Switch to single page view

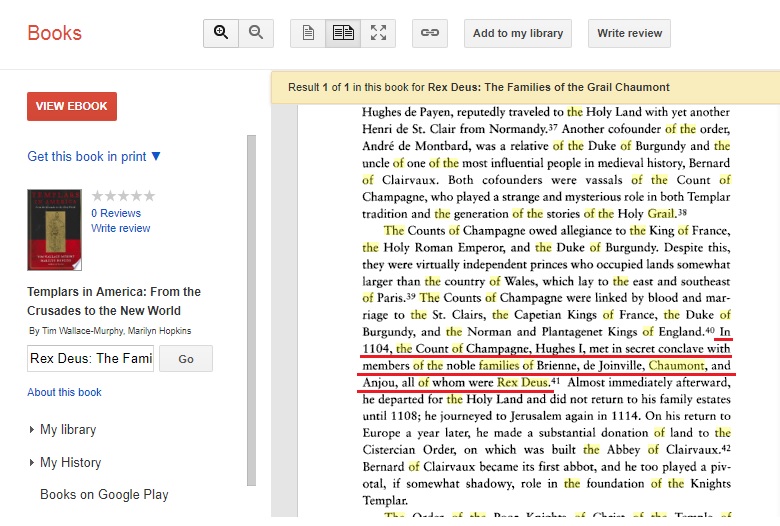(x=308, y=33)
